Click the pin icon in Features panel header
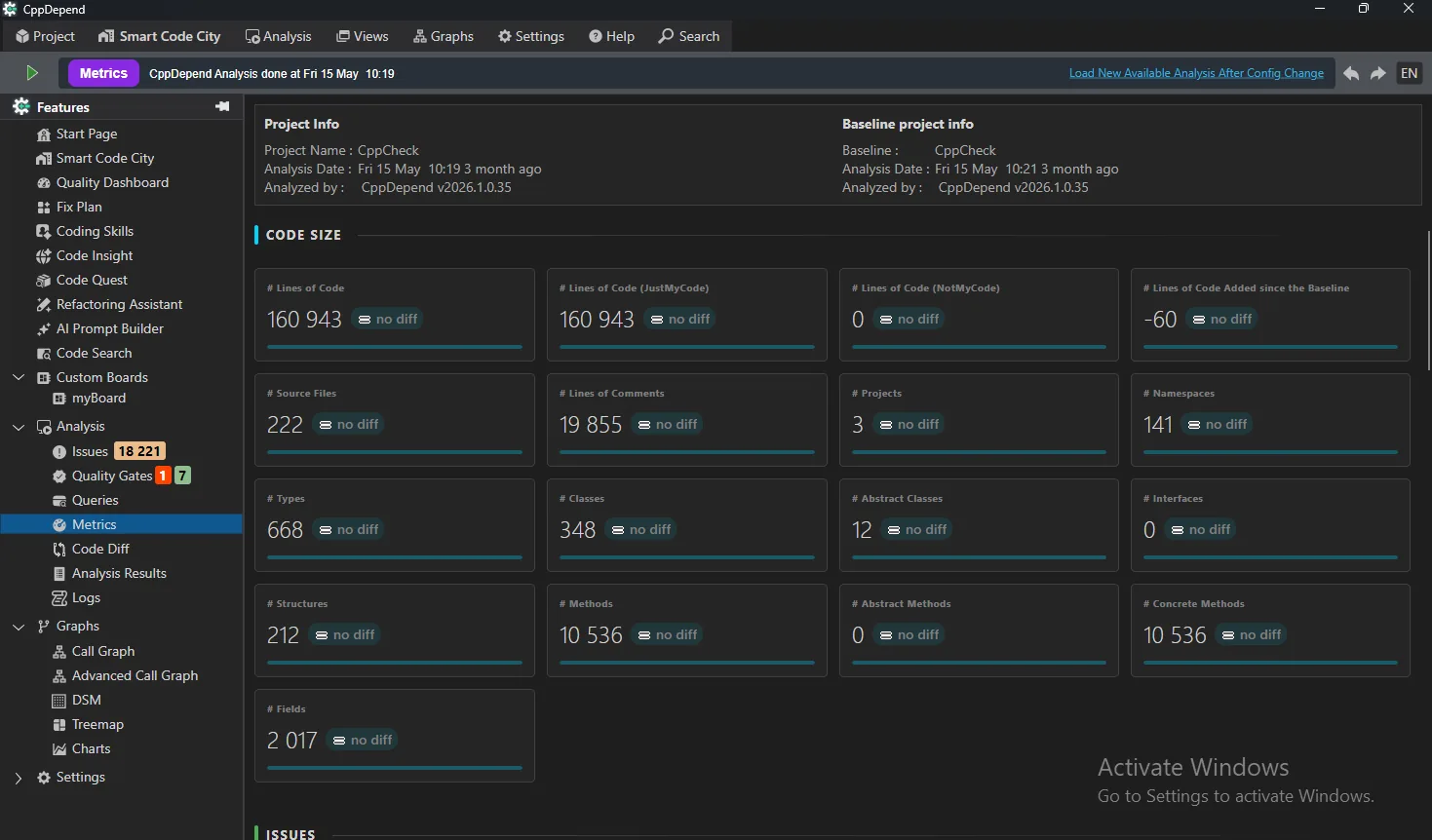 click(x=222, y=106)
